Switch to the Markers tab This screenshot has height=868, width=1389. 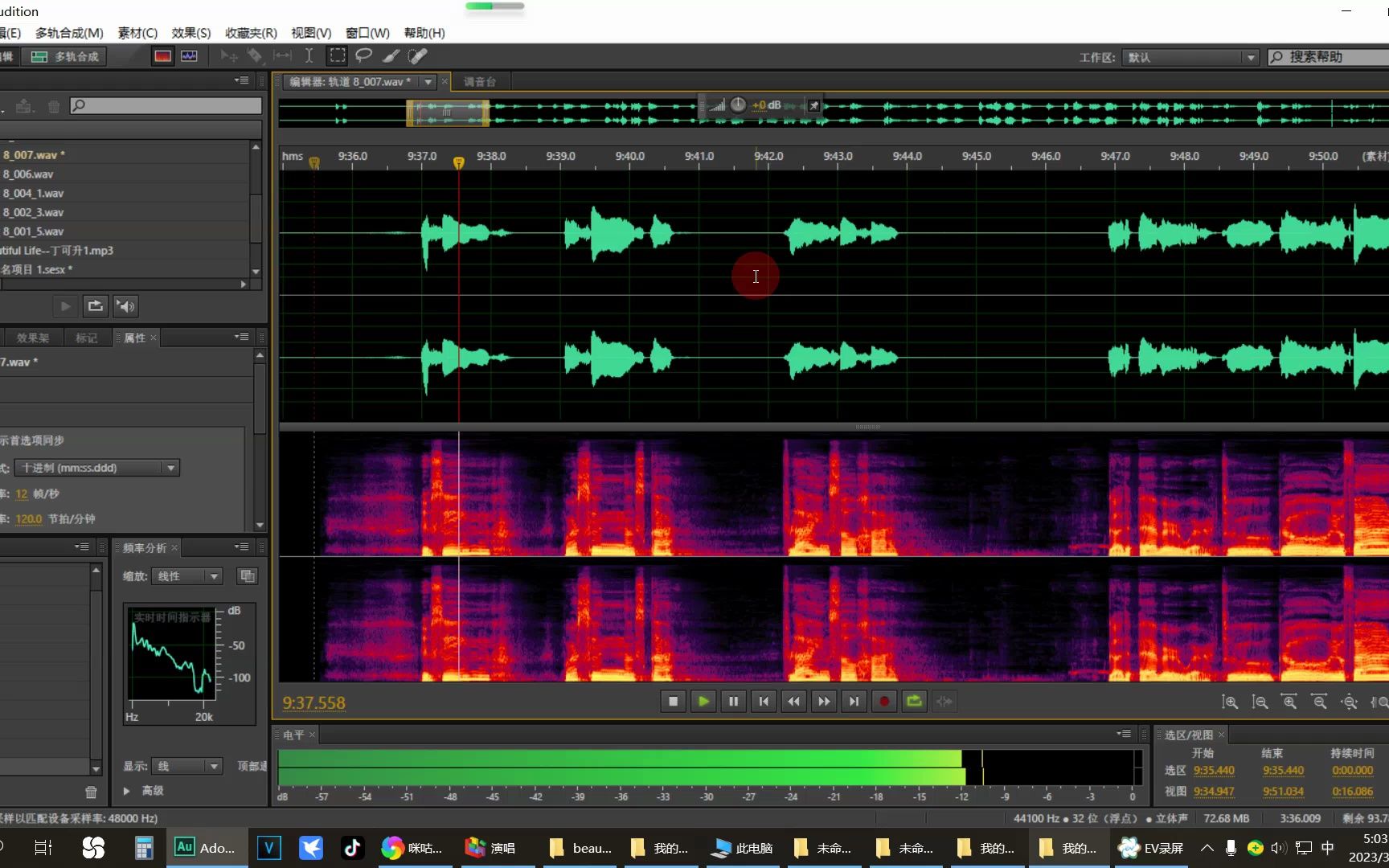87,338
